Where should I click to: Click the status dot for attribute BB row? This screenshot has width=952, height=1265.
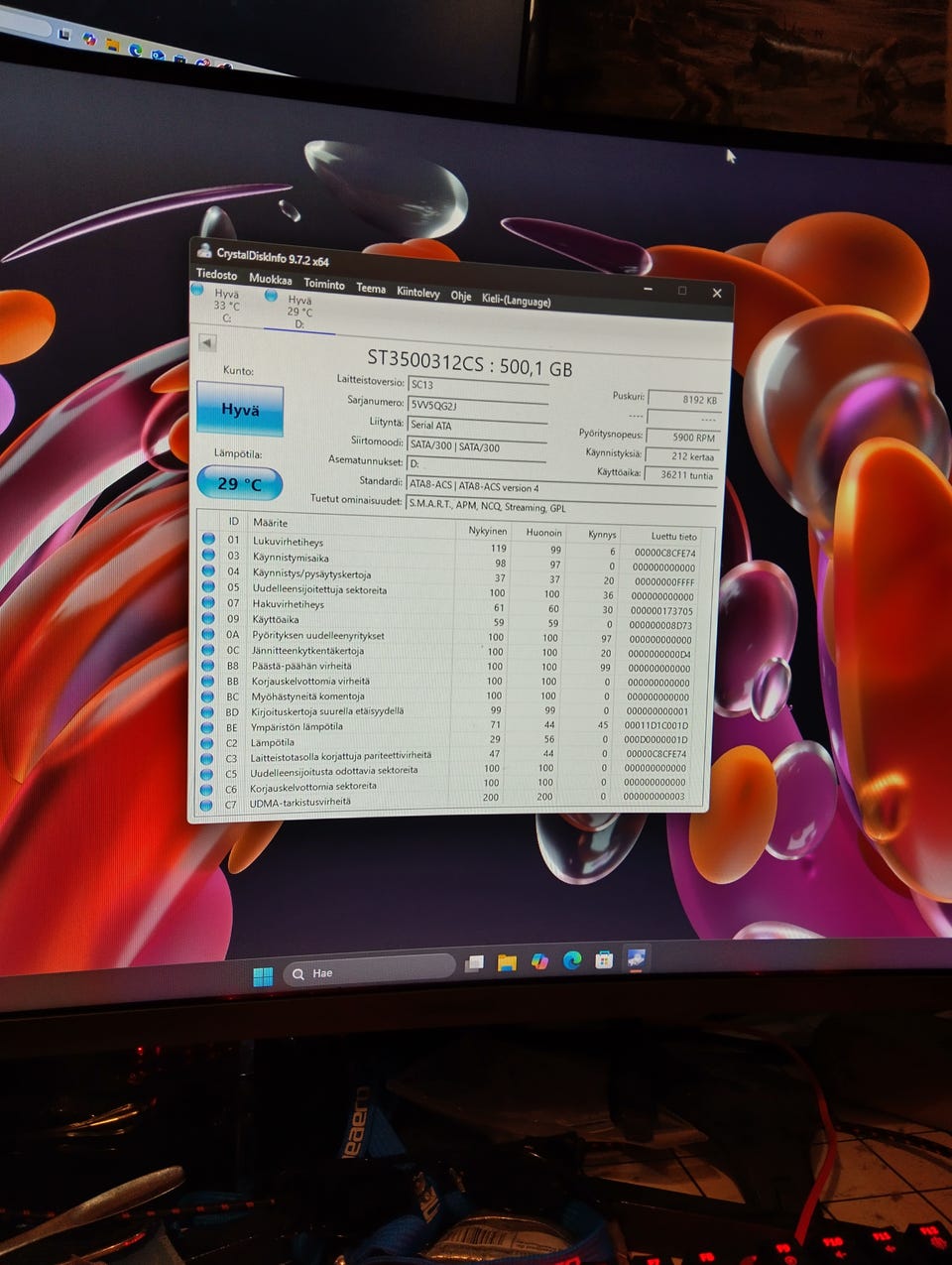(207, 681)
